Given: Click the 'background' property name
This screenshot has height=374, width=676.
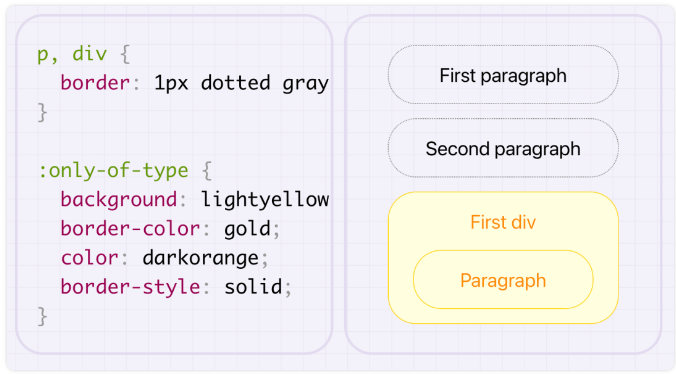Looking at the screenshot, I should pos(119,200).
